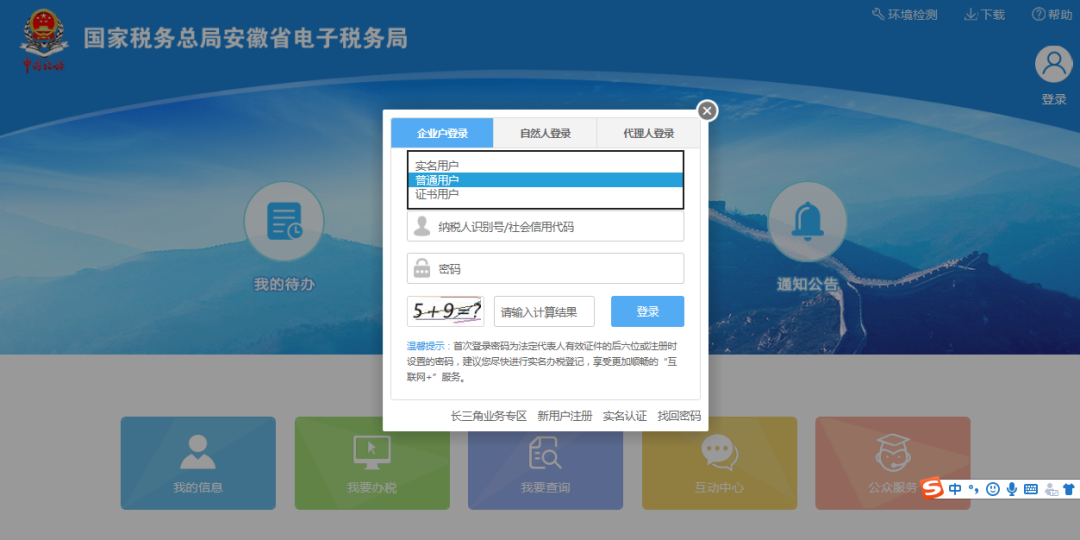Click the 纳税人识别号 input field
The height and width of the screenshot is (540, 1080).
546,226
